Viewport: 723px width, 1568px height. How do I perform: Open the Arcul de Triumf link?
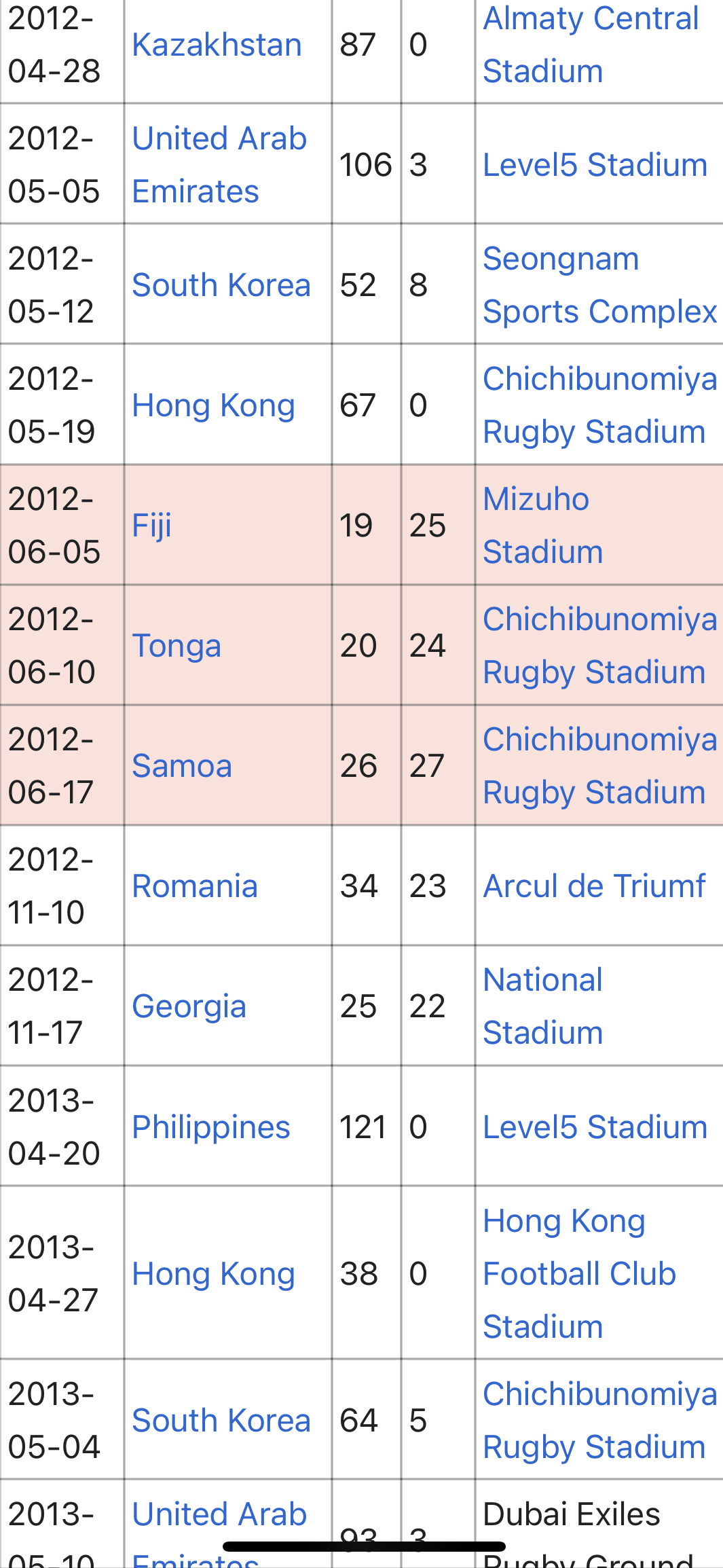595,886
